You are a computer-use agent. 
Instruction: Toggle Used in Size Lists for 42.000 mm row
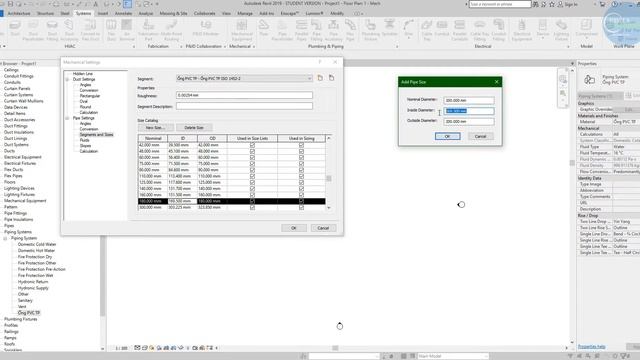pos(252,145)
